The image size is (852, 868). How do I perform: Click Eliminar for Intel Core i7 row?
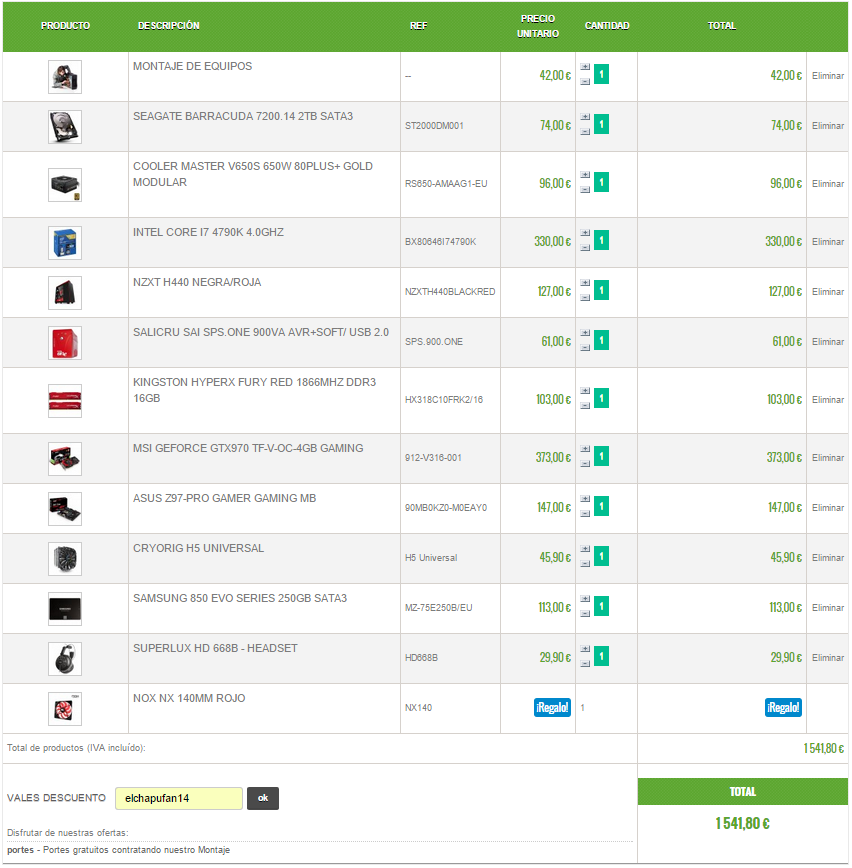tap(828, 242)
